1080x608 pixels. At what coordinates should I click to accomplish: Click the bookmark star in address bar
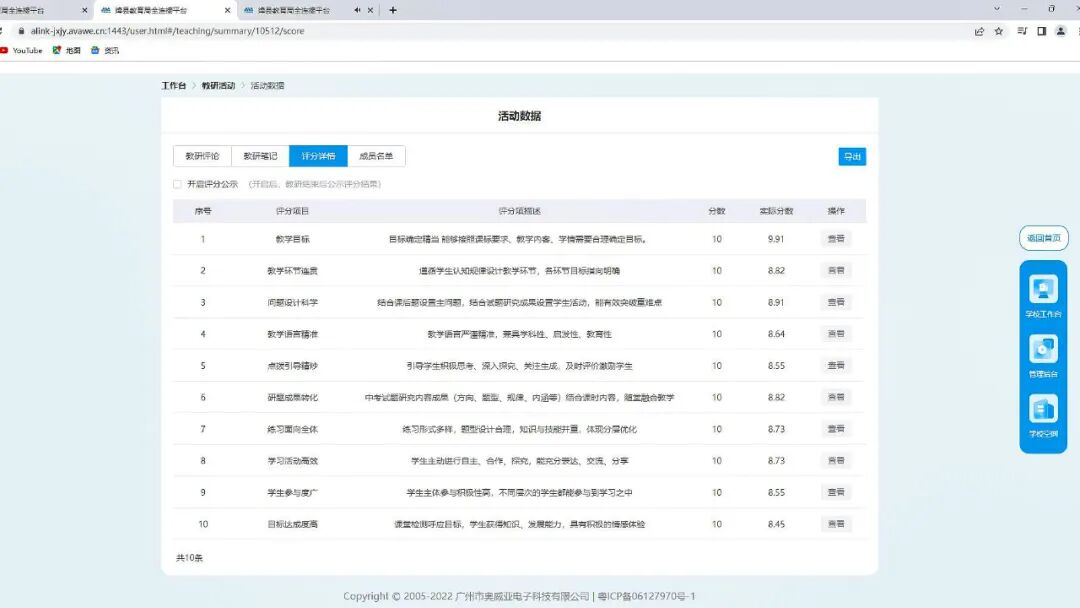click(x=999, y=31)
